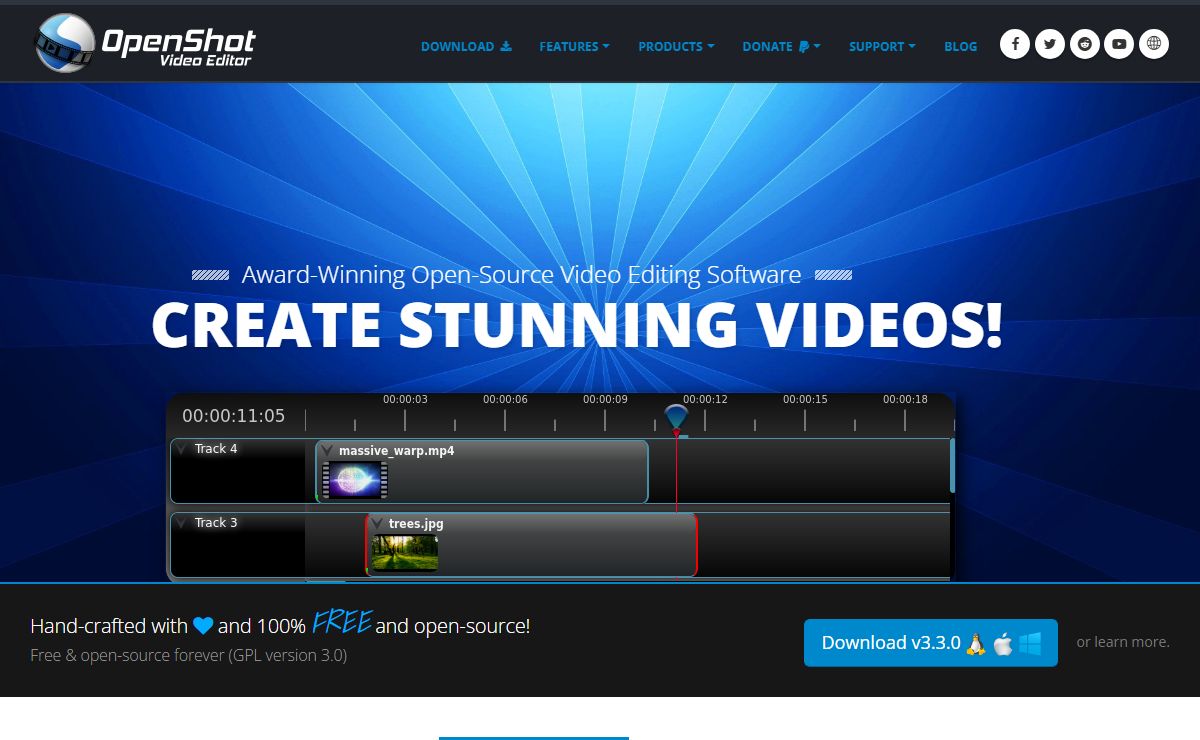The height and width of the screenshot is (740, 1200).
Task: Click the trees.jpg clip thumbnail
Action: coord(405,553)
